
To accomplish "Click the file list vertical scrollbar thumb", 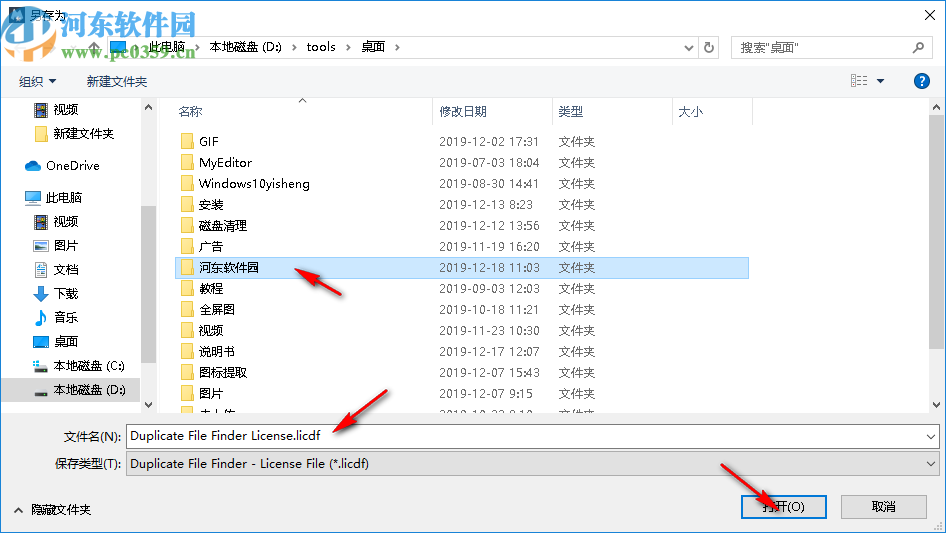I will (936, 232).
